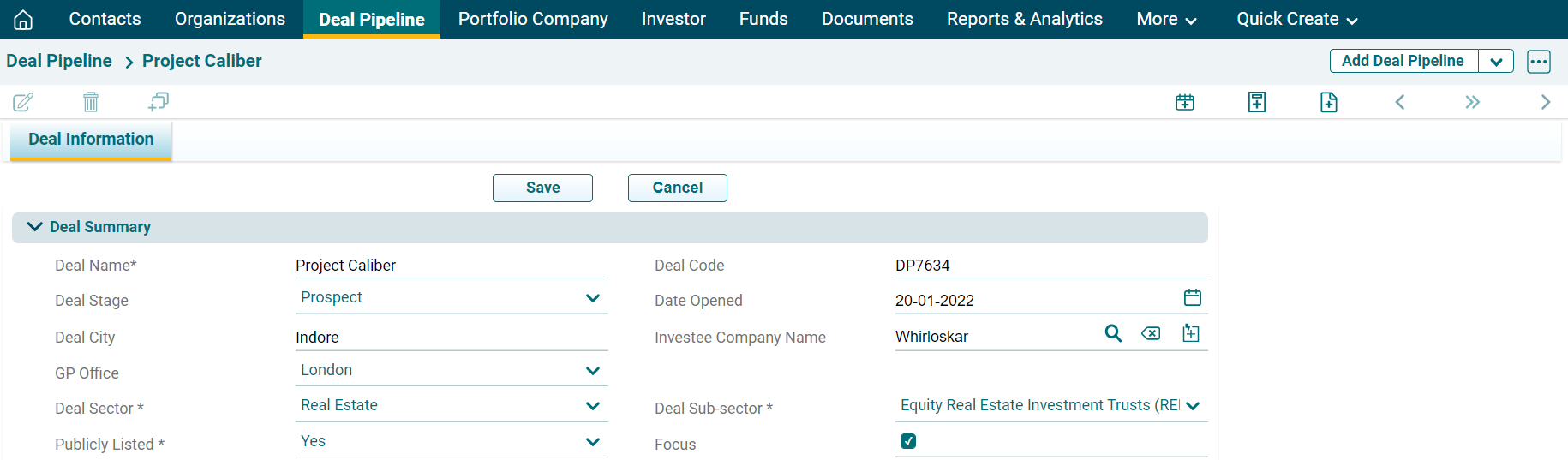Viewport: 1568px width, 460px height.
Task: Click the Cancel button
Action: [x=677, y=188]
